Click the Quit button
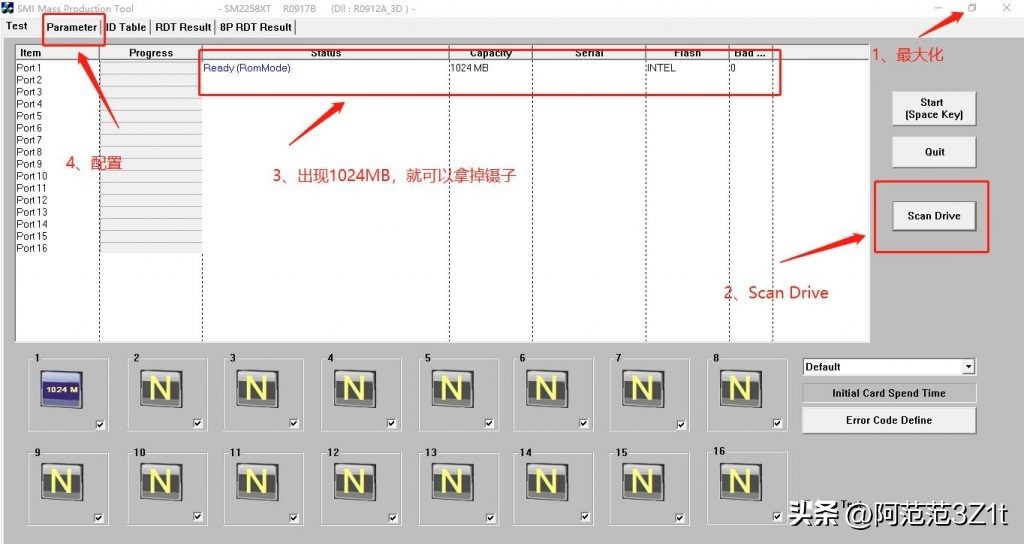 (934, 152)
